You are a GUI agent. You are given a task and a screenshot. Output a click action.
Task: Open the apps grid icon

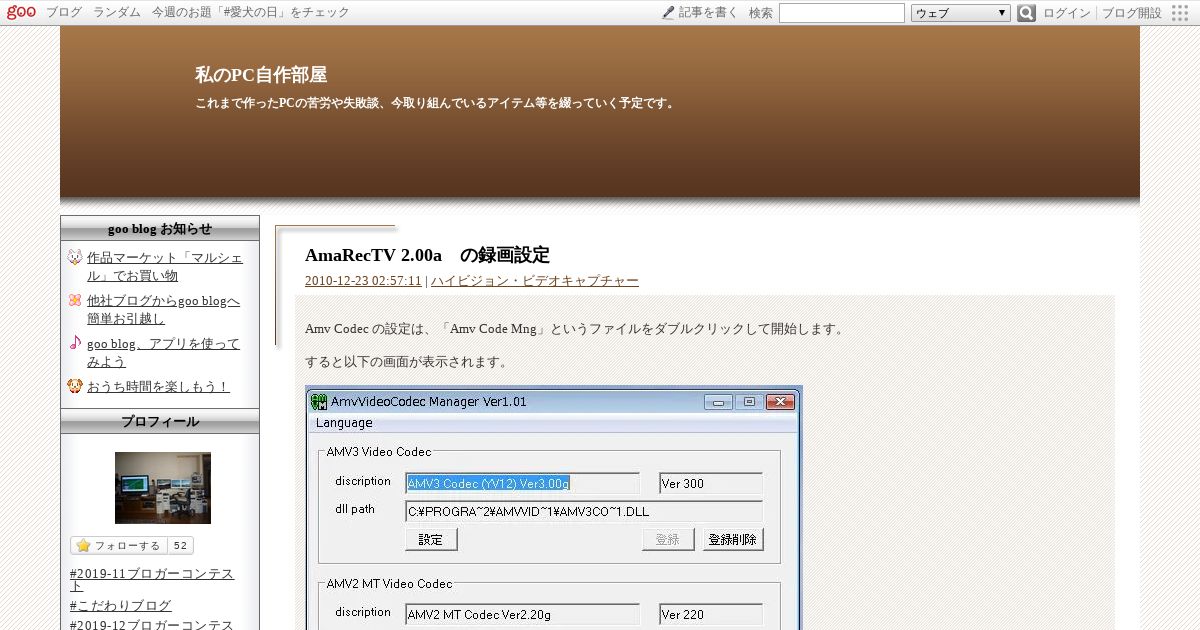click(1180, 13)
